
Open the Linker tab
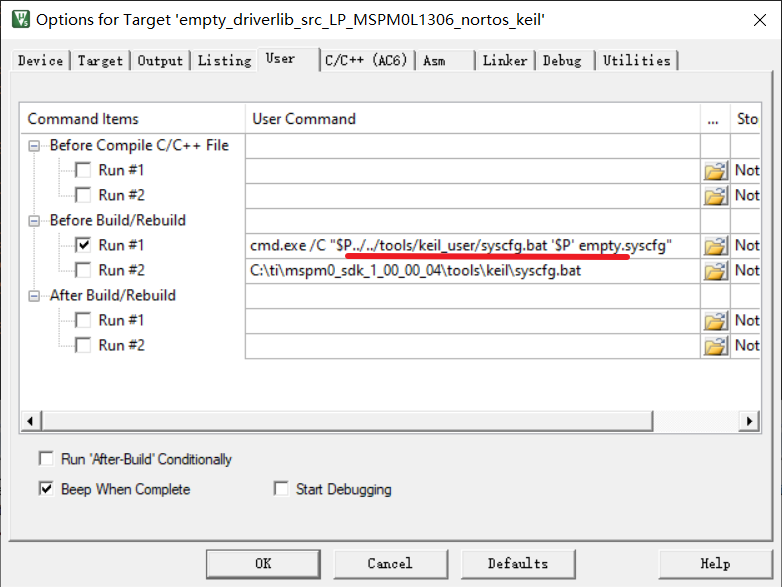pos(505,61)
